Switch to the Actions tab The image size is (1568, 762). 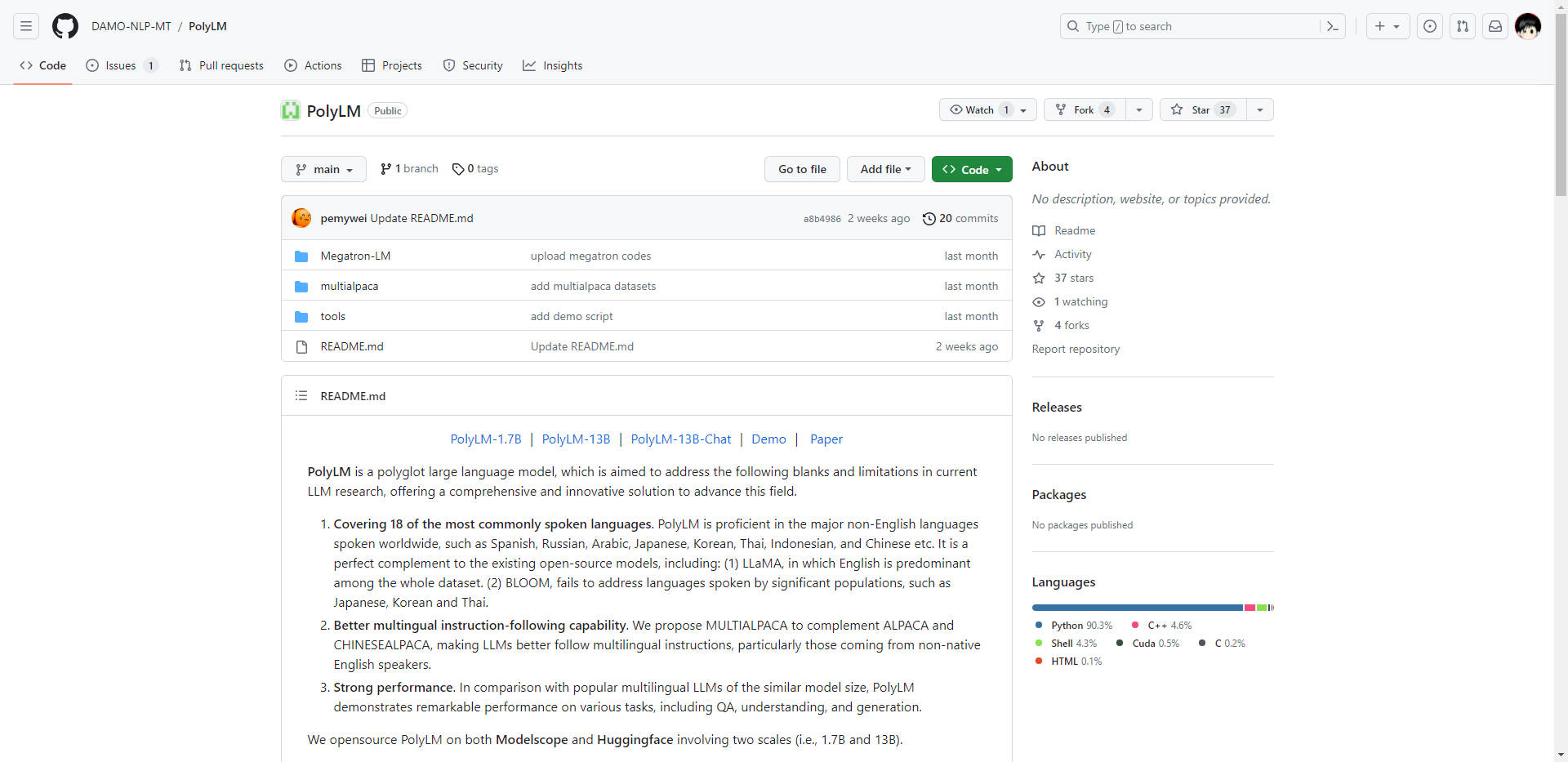pyautogui.click(x=314, y=65)
